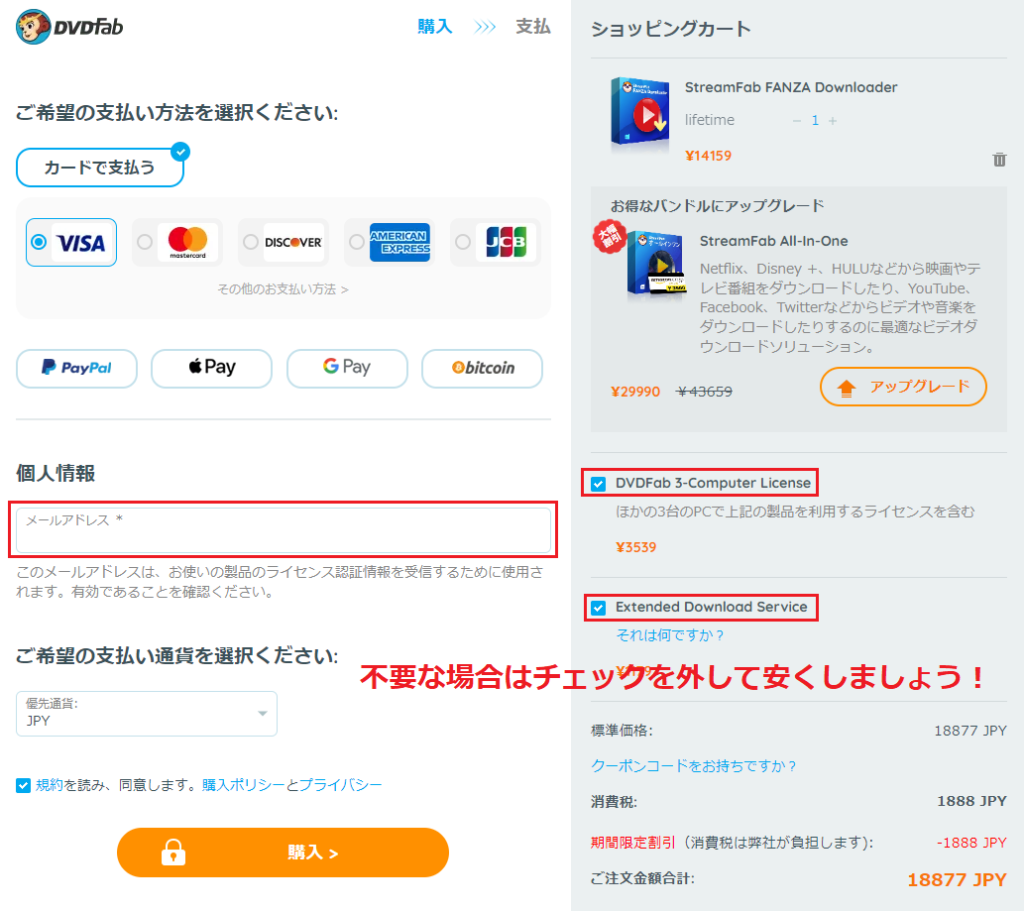The width and height of the screenshot is (1024, 911).
Task: Pay with bitcoin
Action: (482, 368)
